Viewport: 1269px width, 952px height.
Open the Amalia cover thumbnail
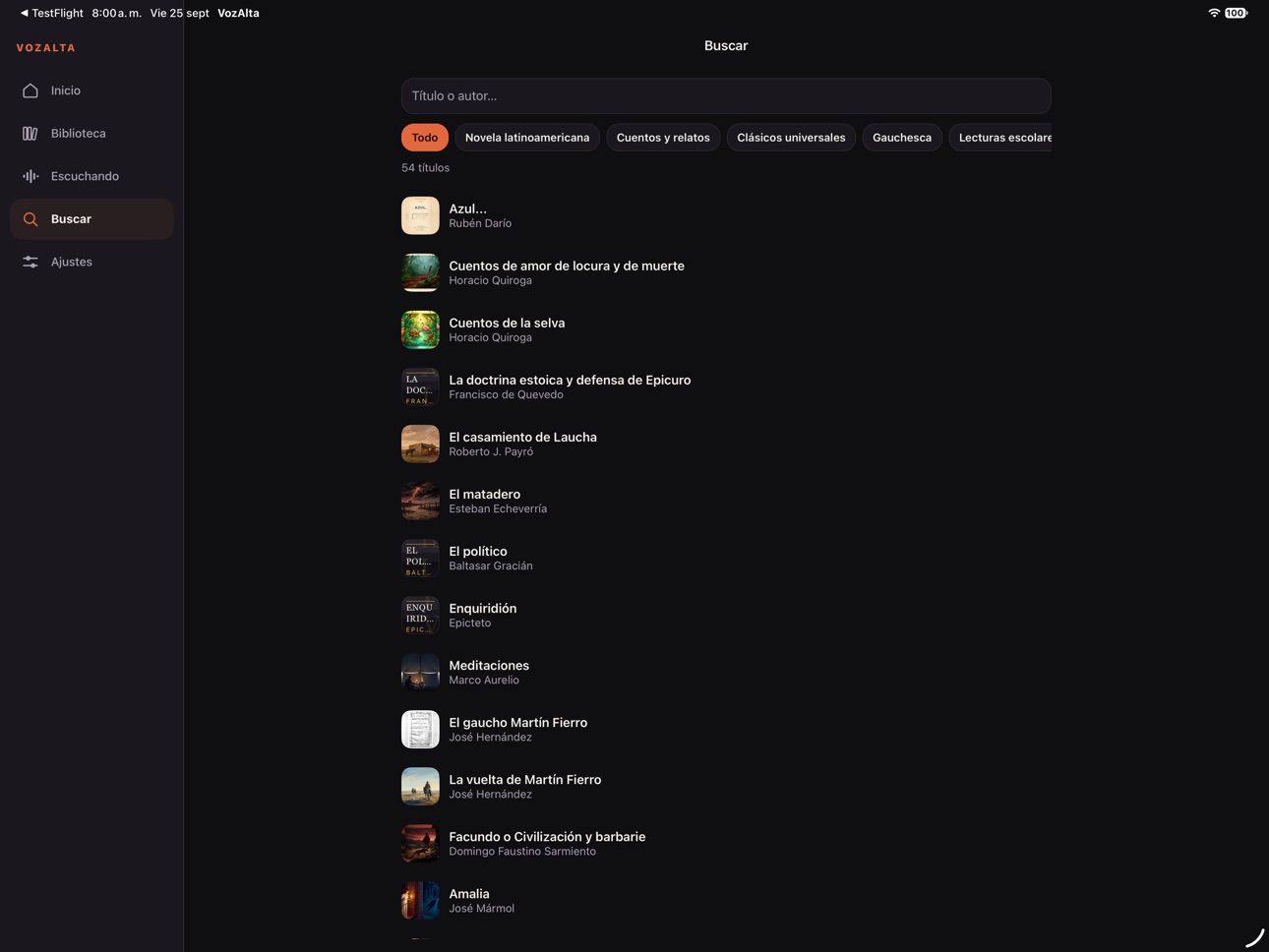[x=420, y=901]
